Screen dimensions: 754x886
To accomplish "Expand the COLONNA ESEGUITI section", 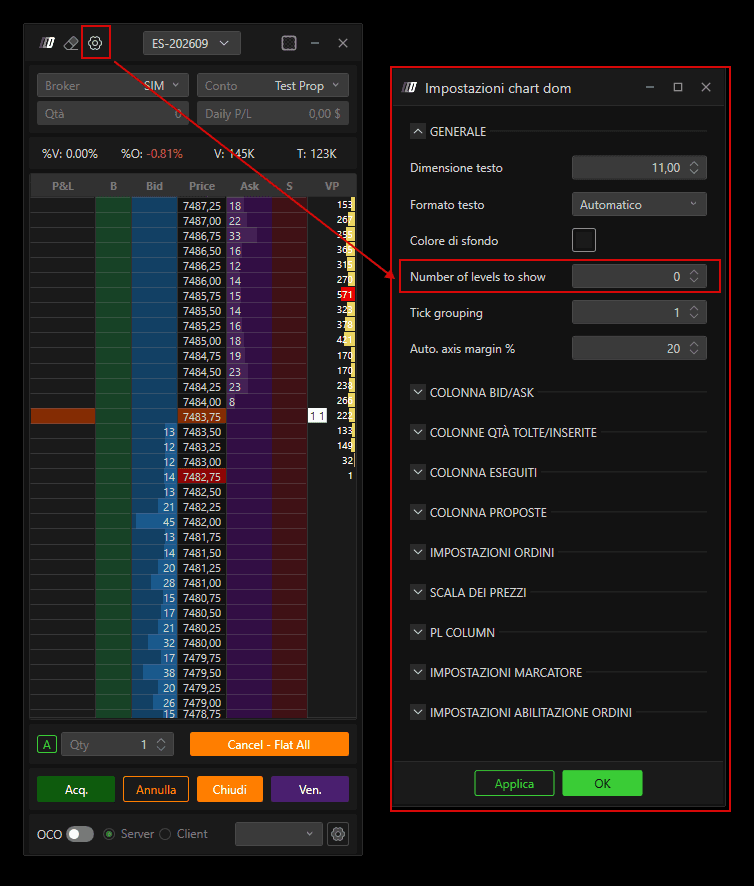I will (417, 472).
